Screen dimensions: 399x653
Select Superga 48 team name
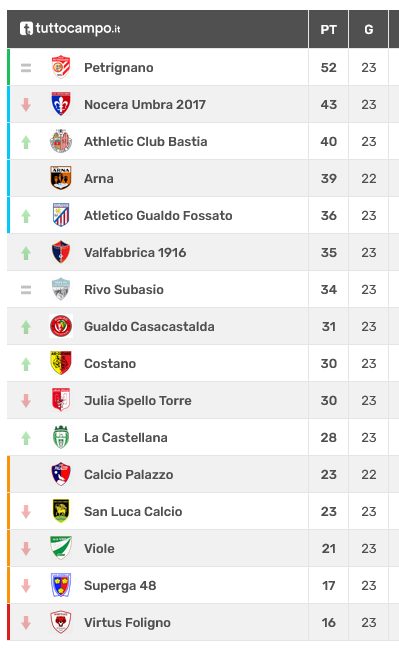point(120,586)
